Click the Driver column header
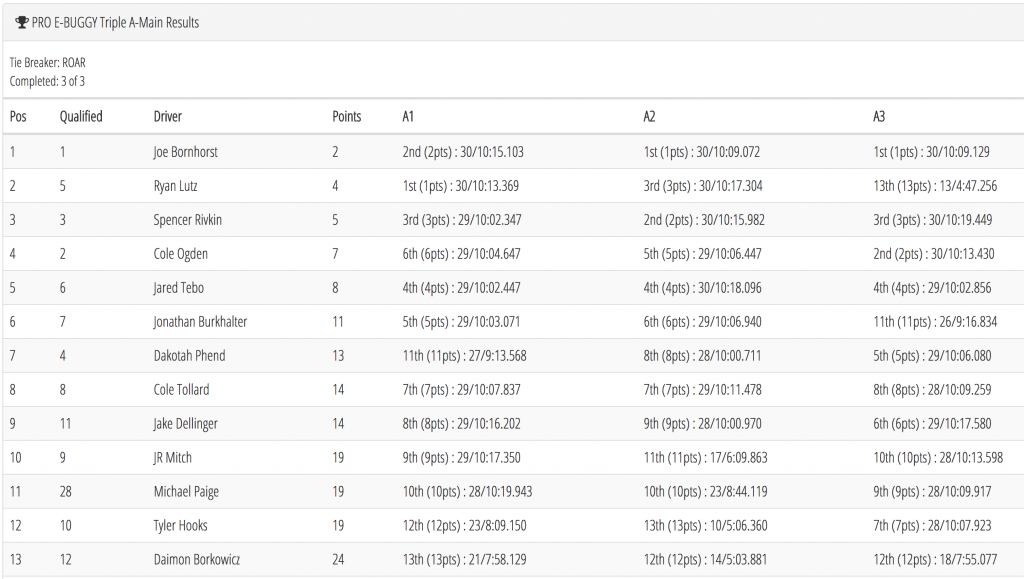Viewport: 1024px width, 579px height. pos(168,116)
